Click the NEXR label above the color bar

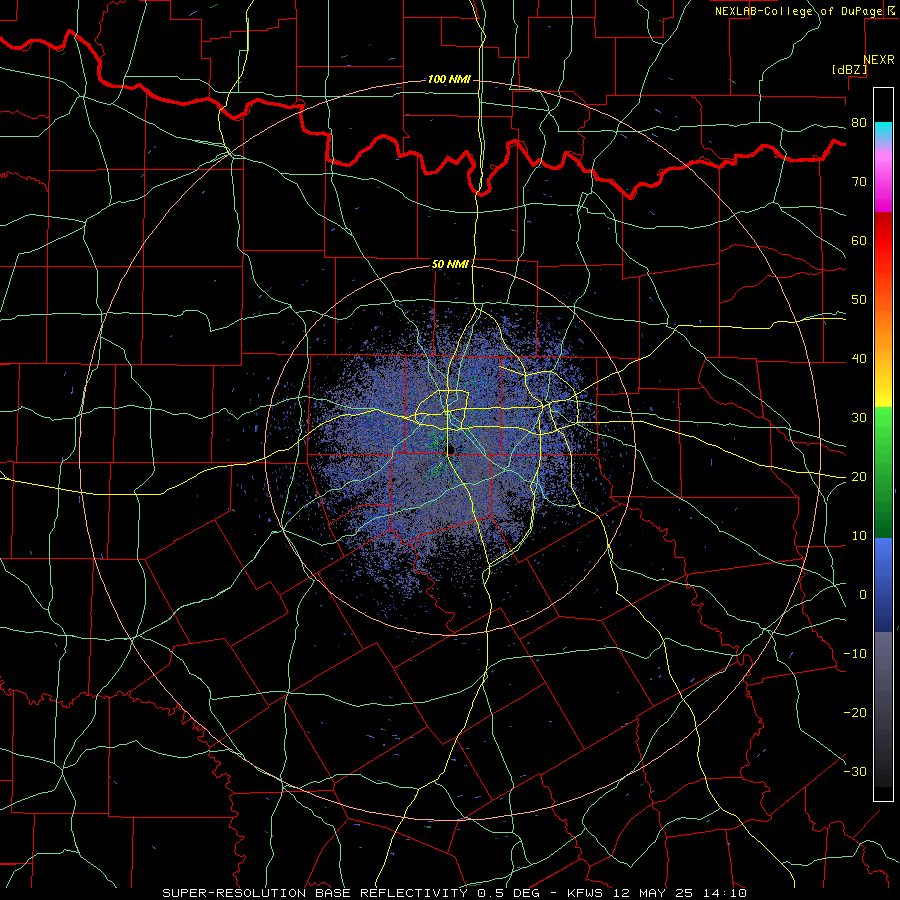coord(879,60)
